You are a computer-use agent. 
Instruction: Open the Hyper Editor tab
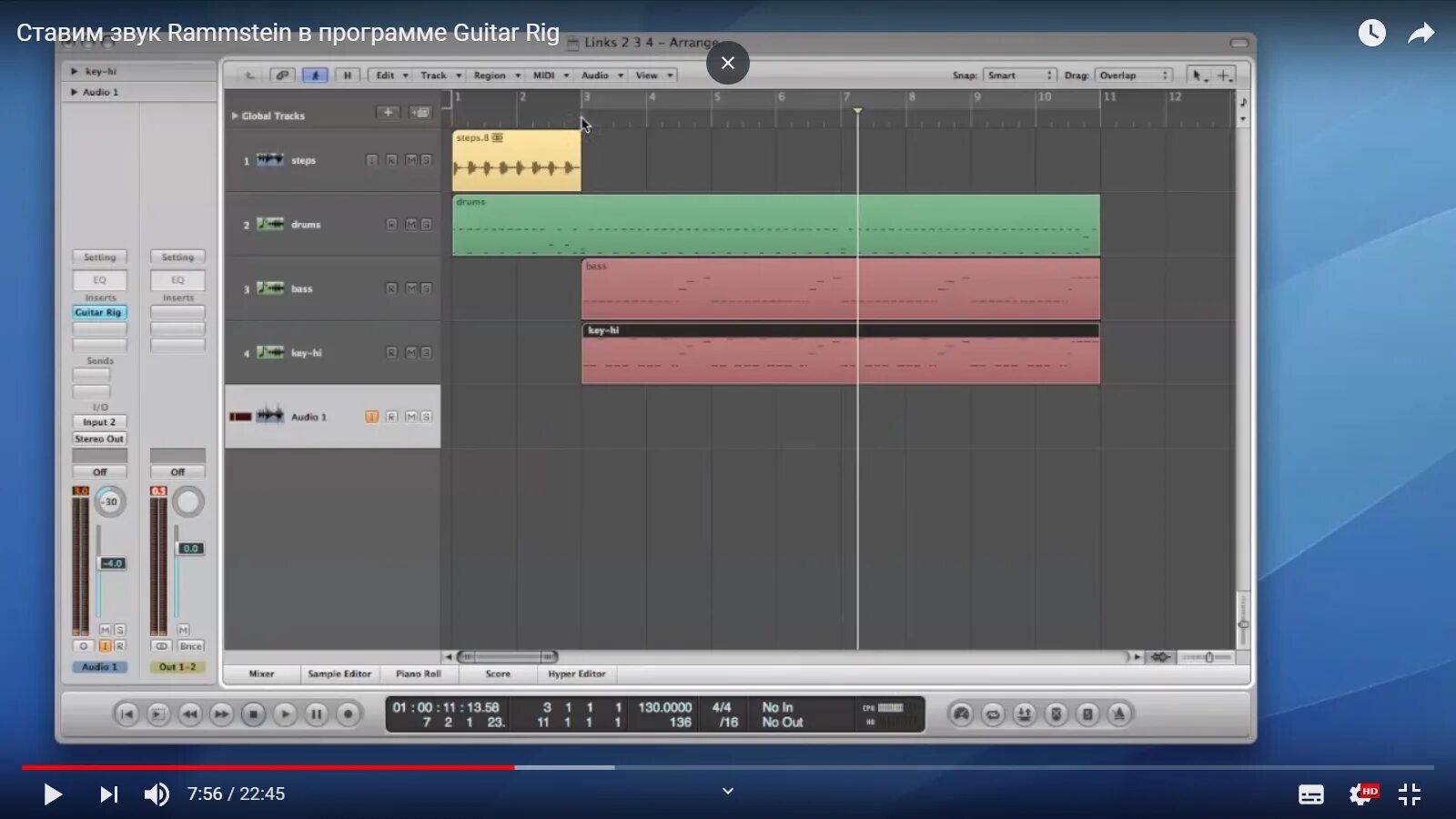coord(577,674)
